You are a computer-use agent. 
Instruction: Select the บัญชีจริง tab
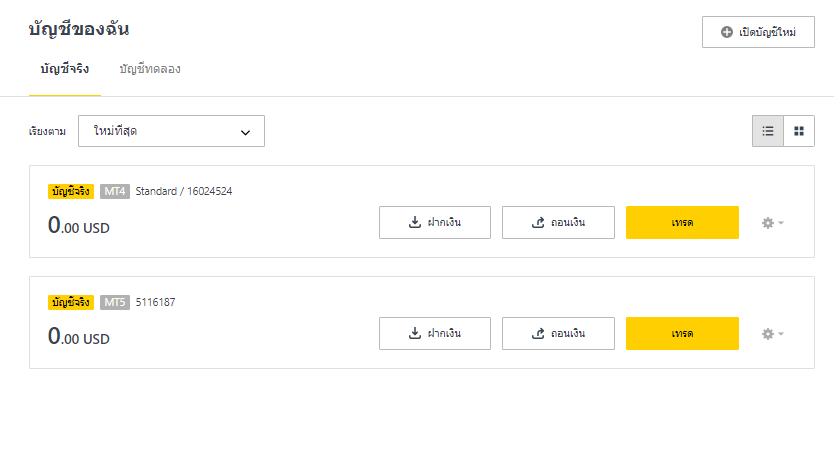point(65,69)
